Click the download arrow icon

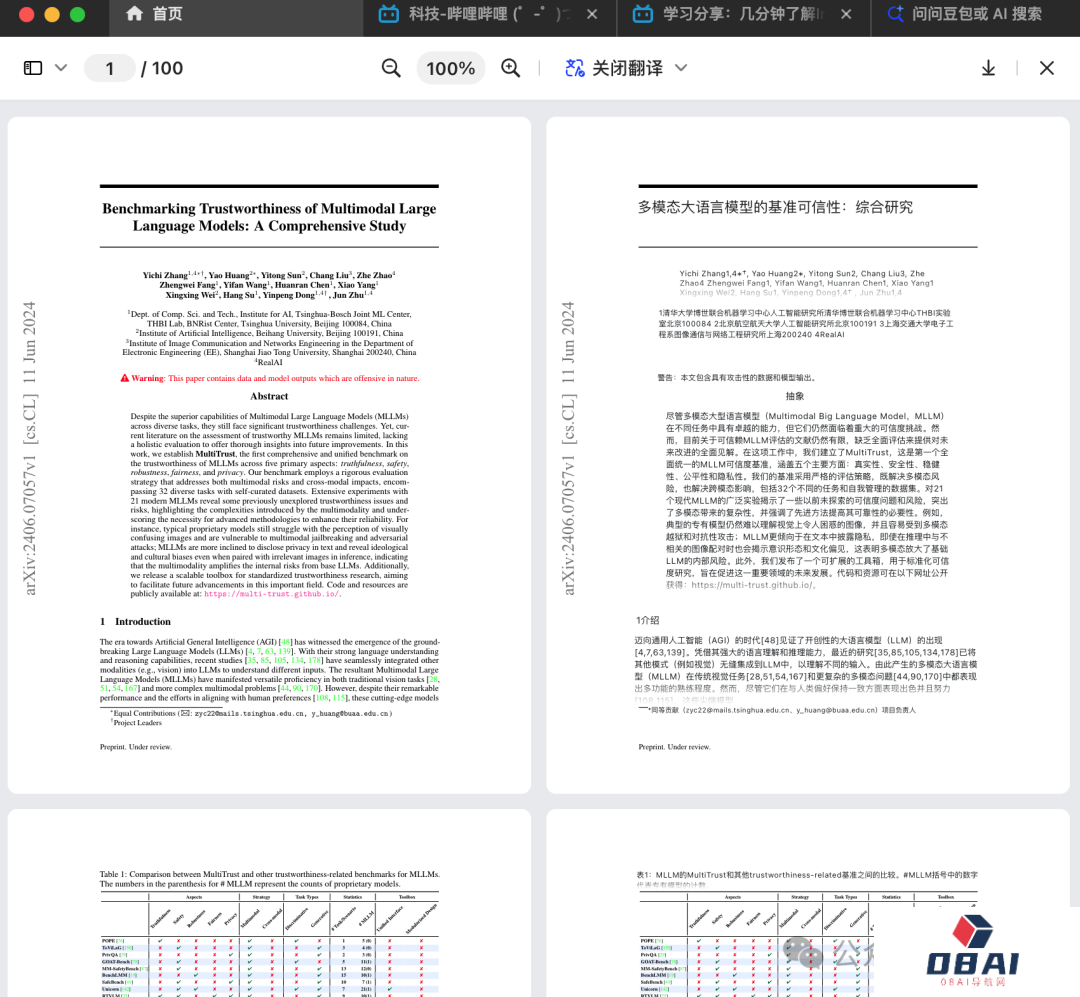[x=988, y=68]
